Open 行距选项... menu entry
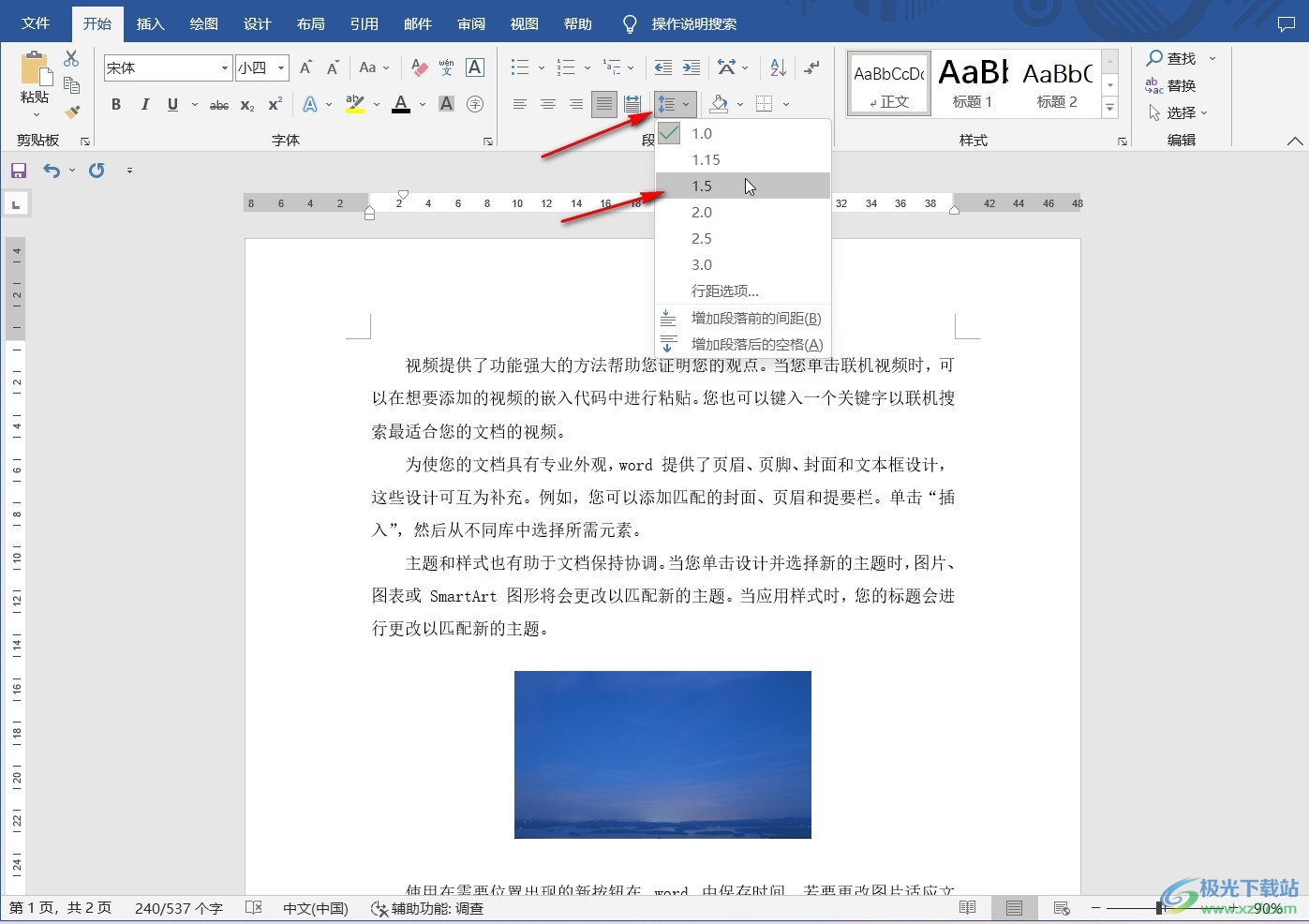 click(743, 291)
